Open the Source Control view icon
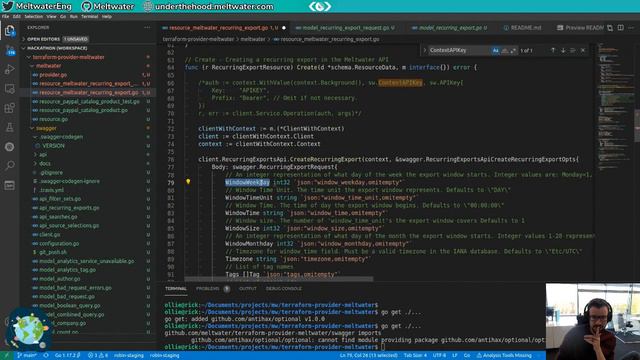Screen dimensions: 640x360 click(9, 51)
